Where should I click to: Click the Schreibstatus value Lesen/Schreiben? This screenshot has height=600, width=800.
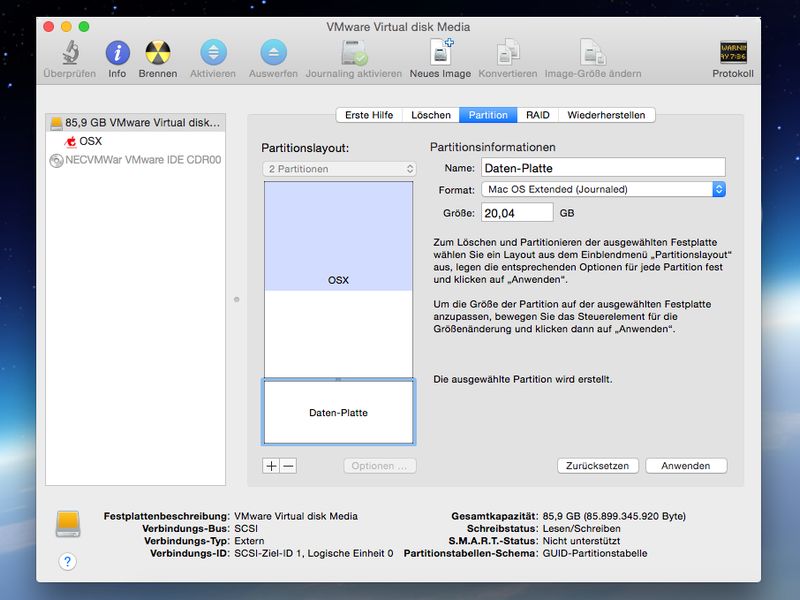[x=582, y=529]
